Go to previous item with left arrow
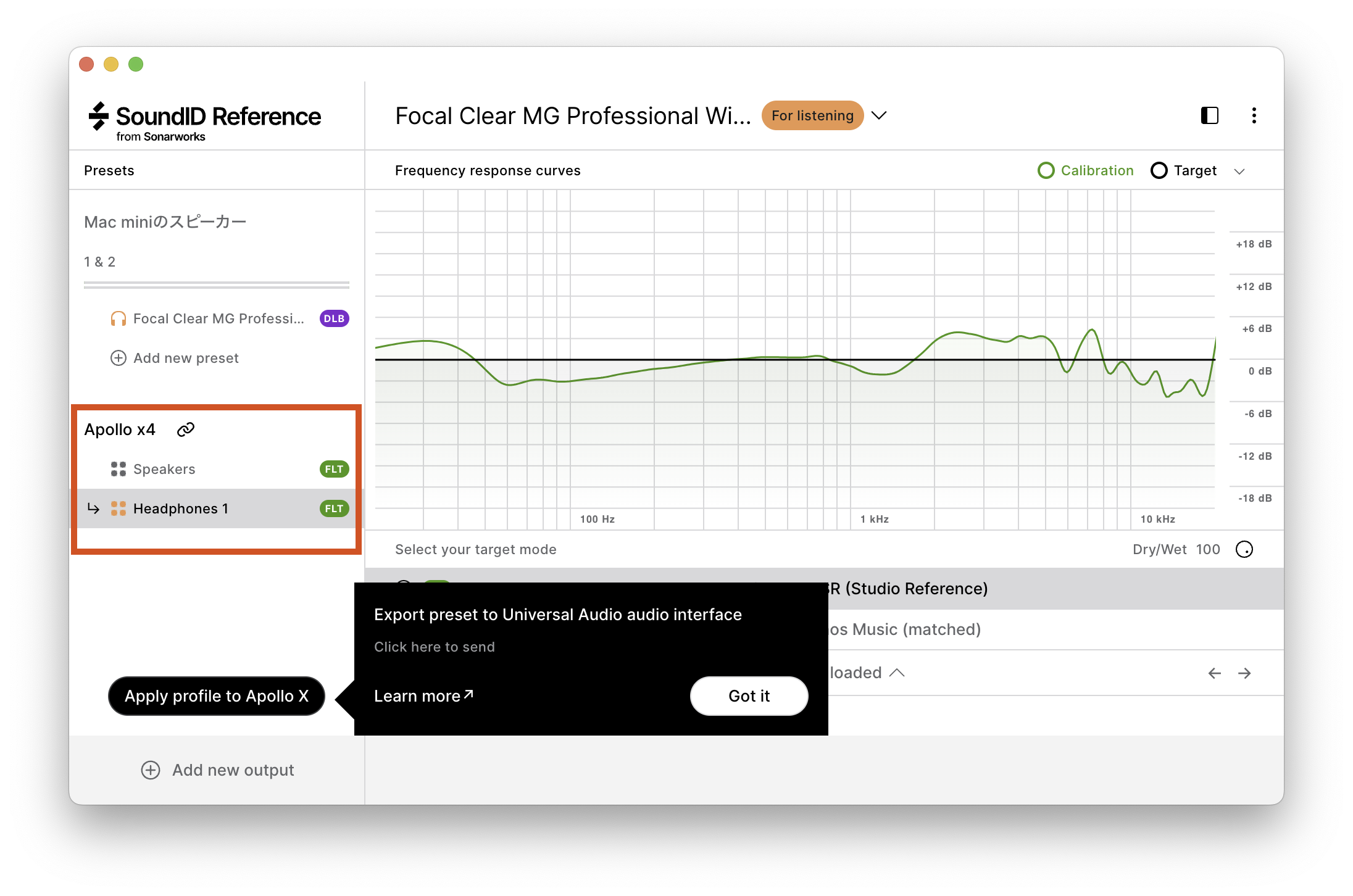Viewport: 1353px width, 896px height. (x=1214, y=673)
